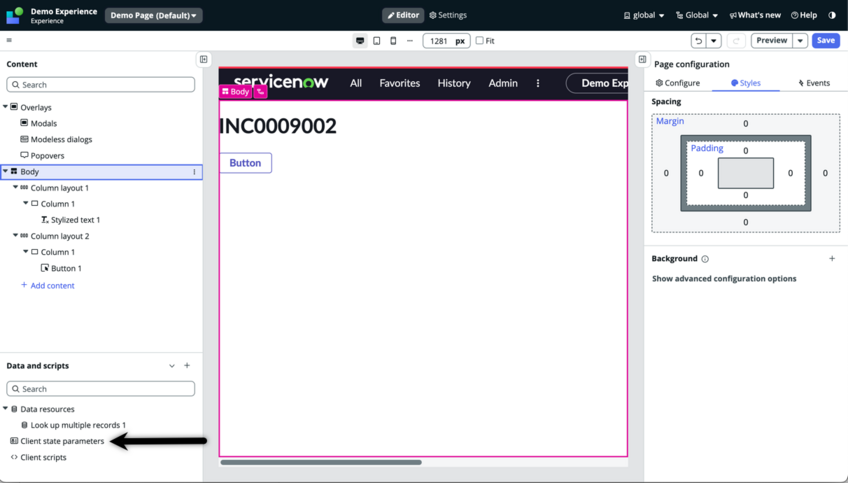Viewport: 848px width, 483px height.
Task: Open the Global update set dropdown
Action: click(697, 15)
